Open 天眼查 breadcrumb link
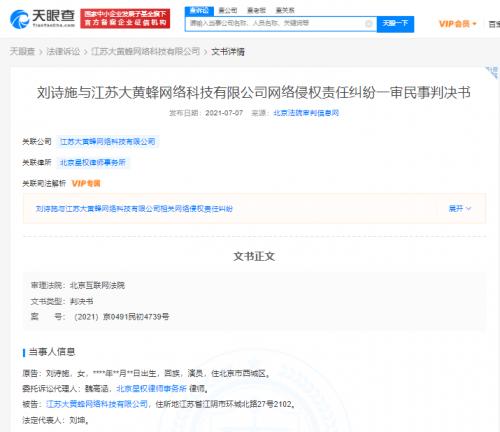Image resolution: width=500 pixels, height=432 pixels. [22, 52]
